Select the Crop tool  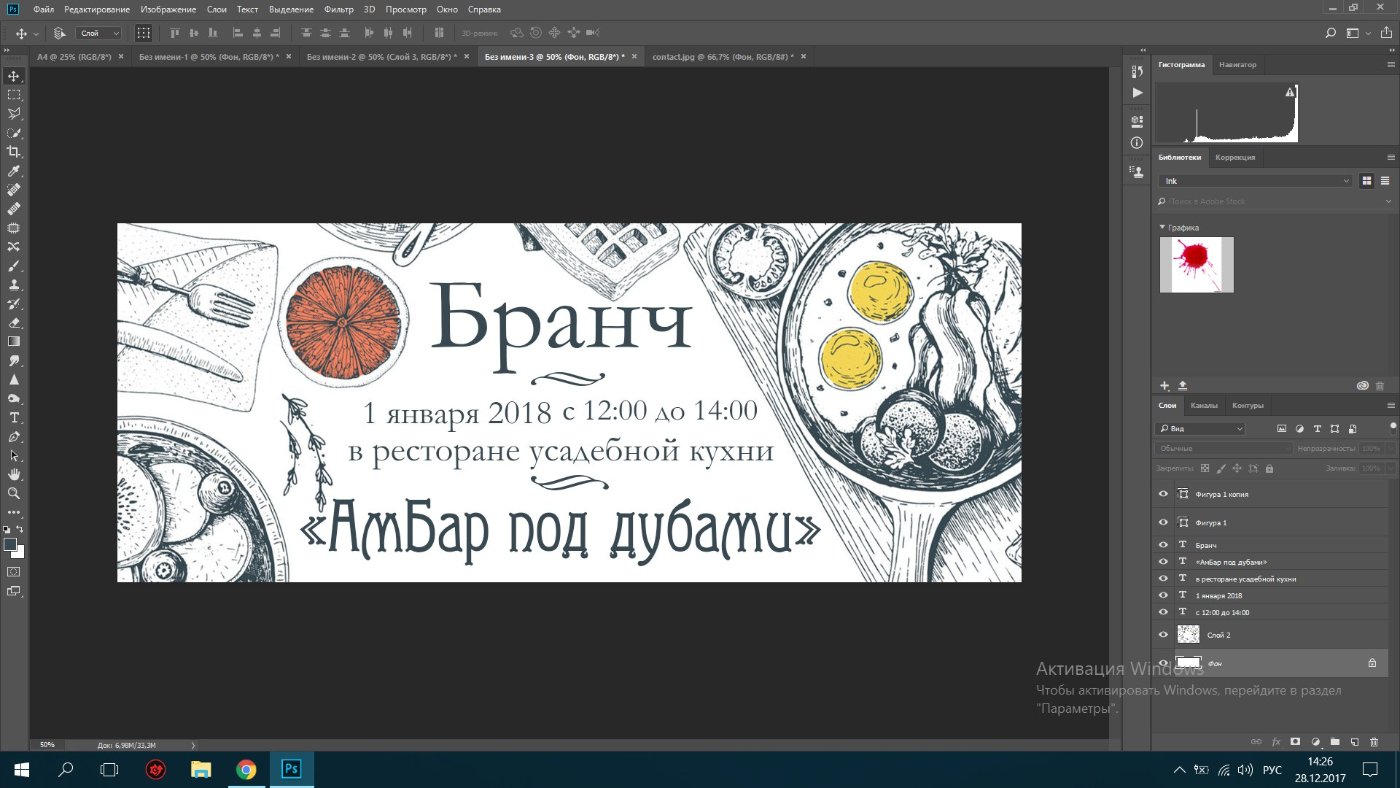tap(14, 151)
